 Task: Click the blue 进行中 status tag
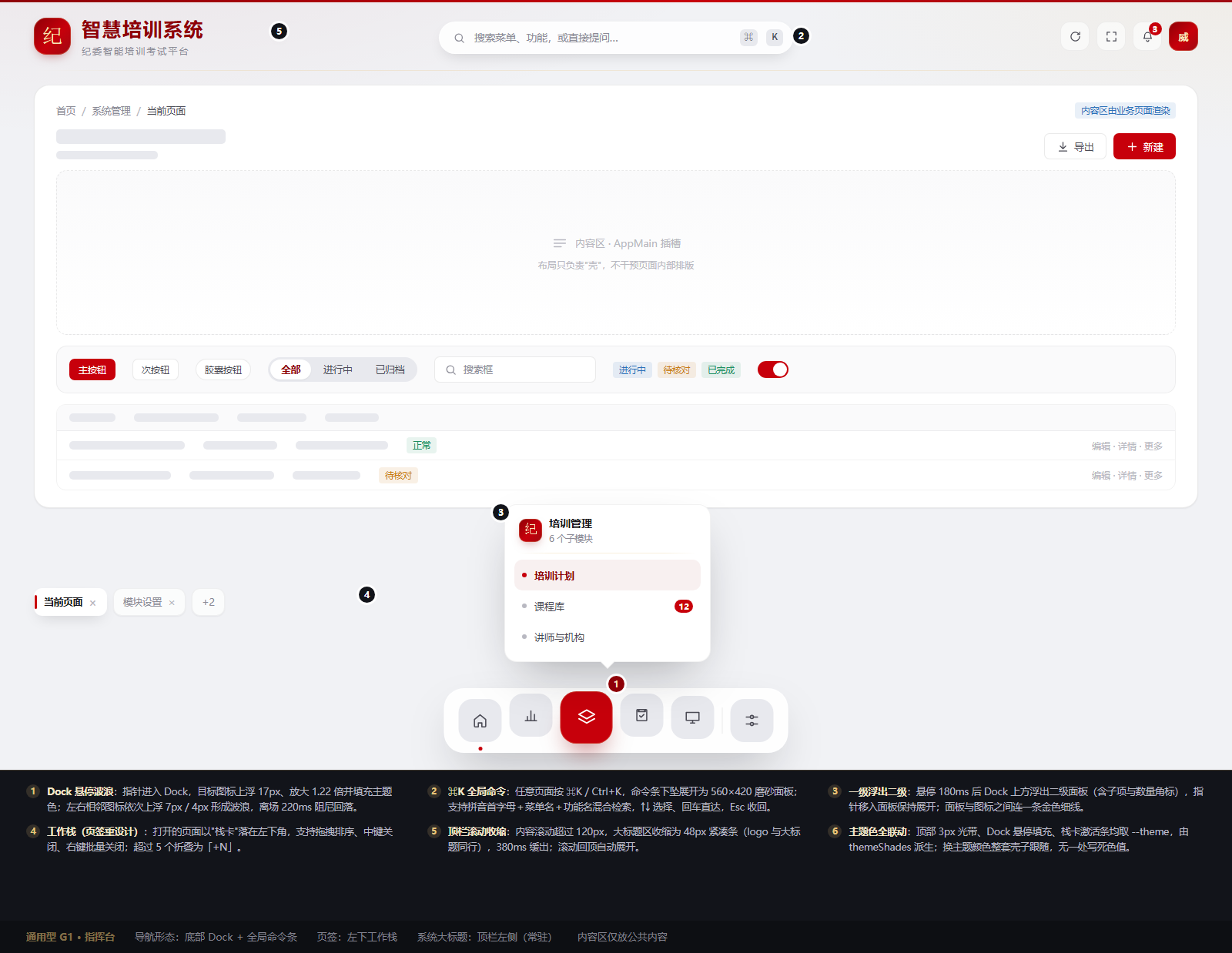632,369
